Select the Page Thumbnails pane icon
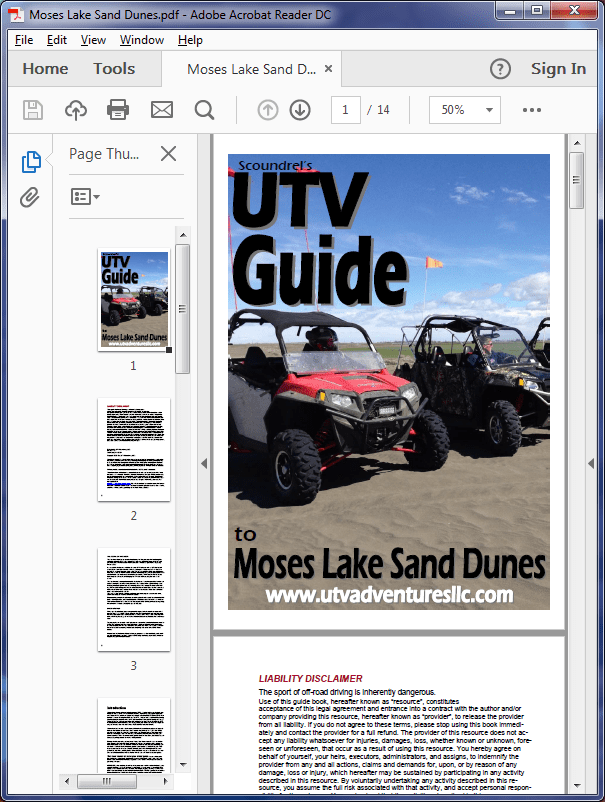Viewport: 605px width, 802px height. coord(31,162)
